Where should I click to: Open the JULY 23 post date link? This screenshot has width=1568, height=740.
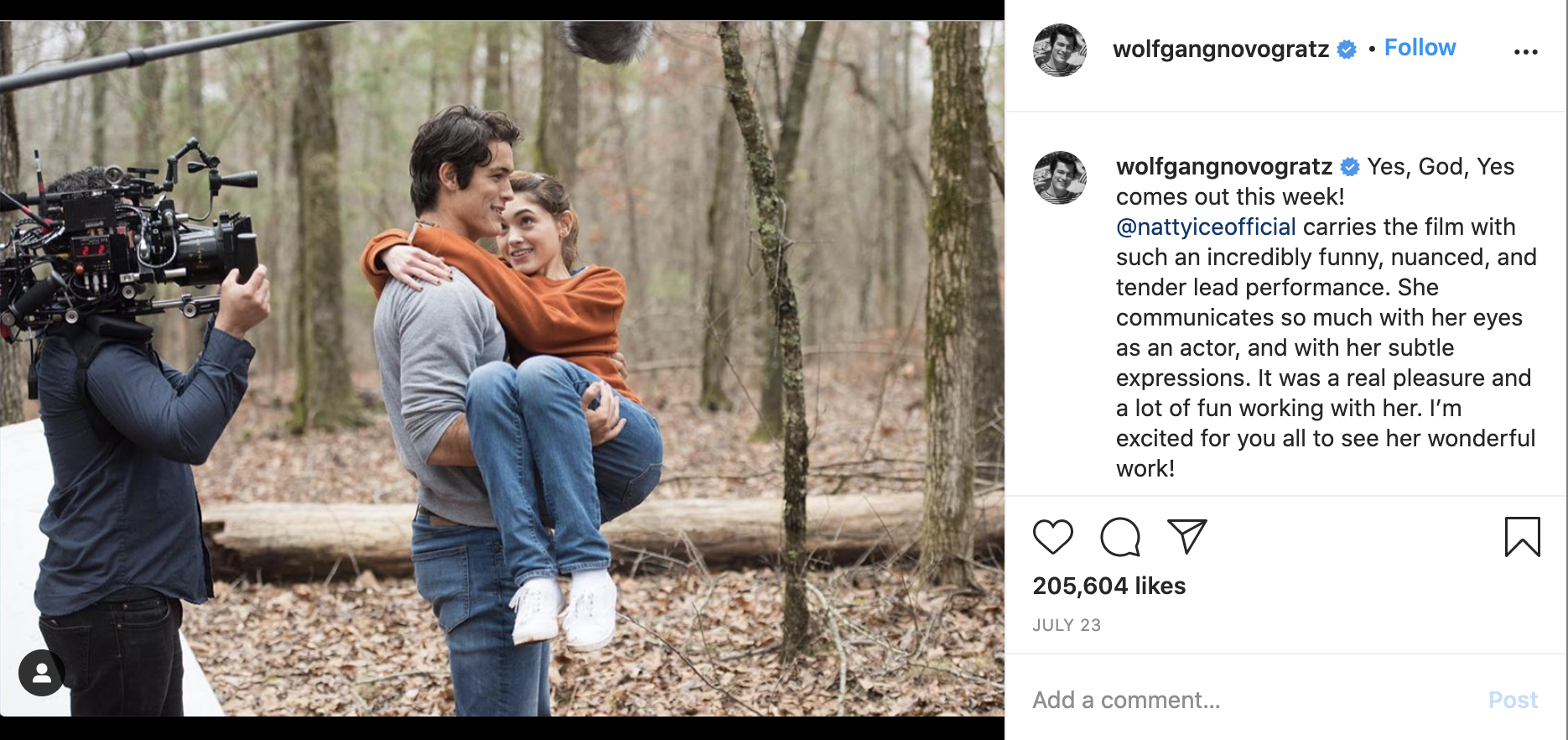point(1067,625)
